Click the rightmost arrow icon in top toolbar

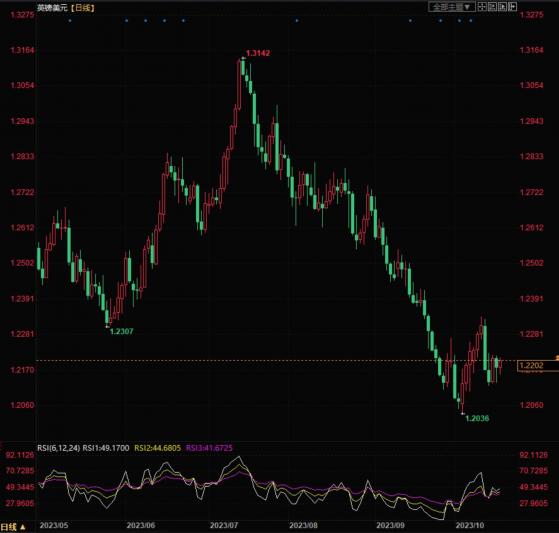(x=513, y=6)
